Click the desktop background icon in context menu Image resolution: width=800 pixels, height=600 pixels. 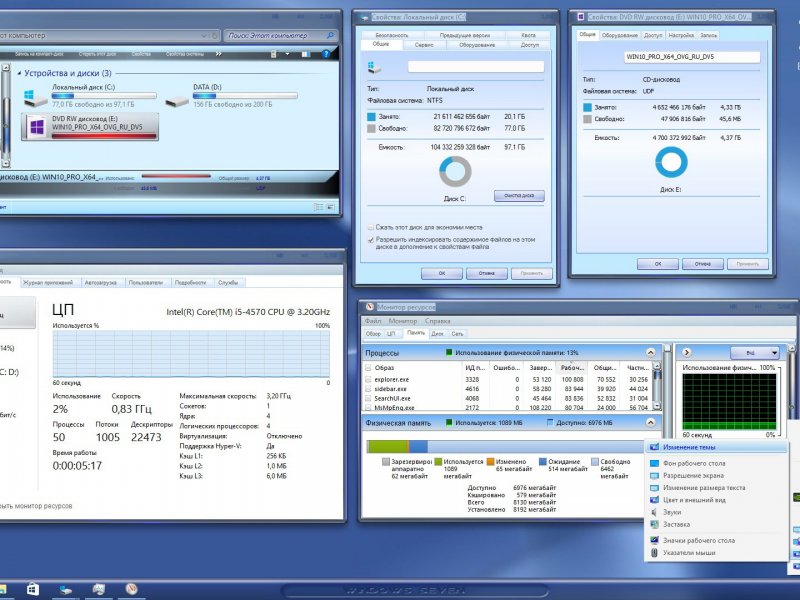pyautogui.click(x=654, y=463)
